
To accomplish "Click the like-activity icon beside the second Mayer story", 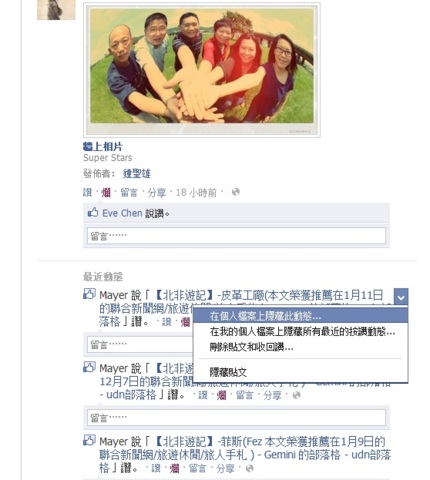I will pyautogui.click(x=89, y=367).
